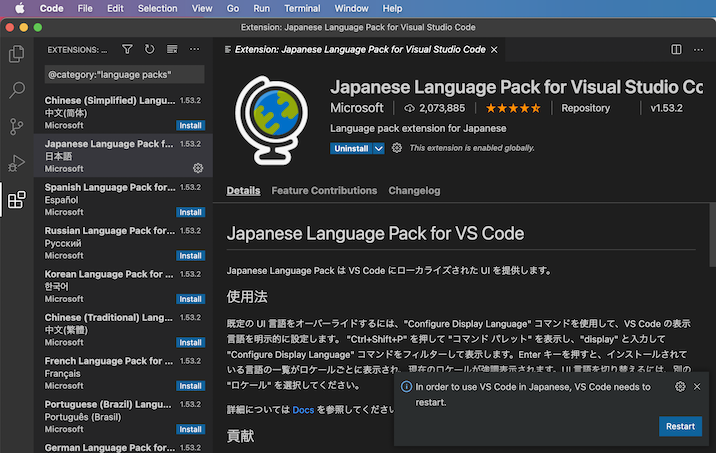This screenshot has height=453, width=716.
Task: Open the Source Control view
Action: (x=17, y=126)
